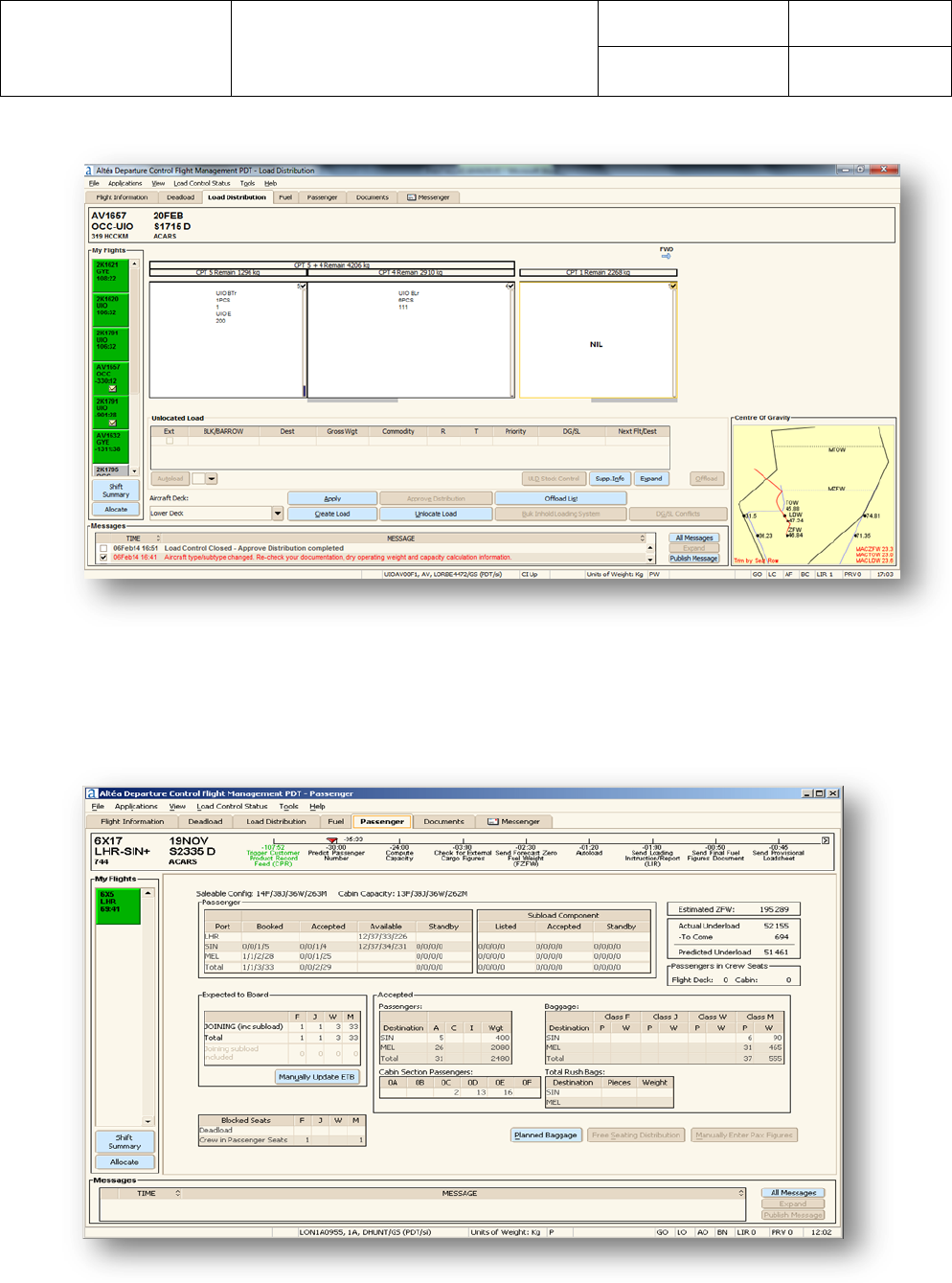Screen dimensions: 952x1283
Task: Open Messenger tab in the Passenger window
Action: pos(513,821)
